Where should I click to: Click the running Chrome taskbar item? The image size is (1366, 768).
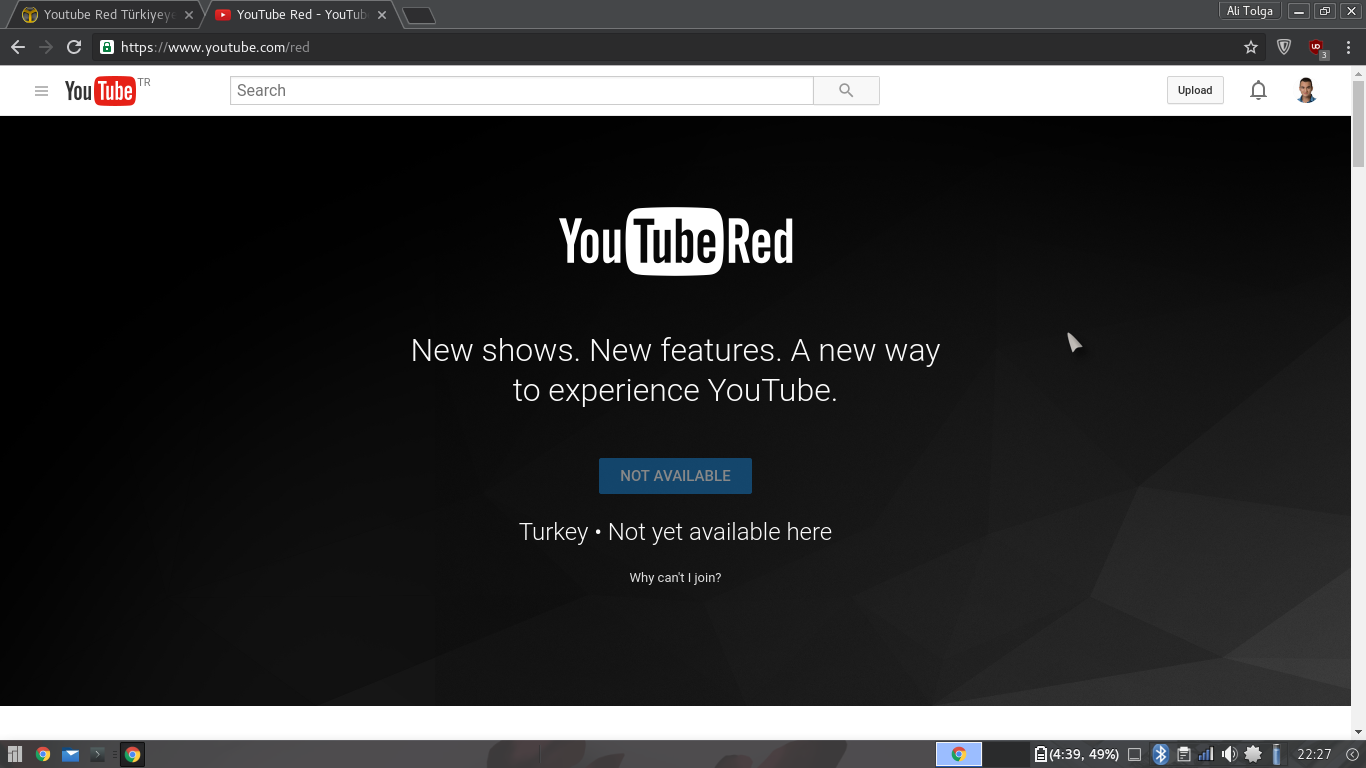pyautogui.click(x=132, y=754)
